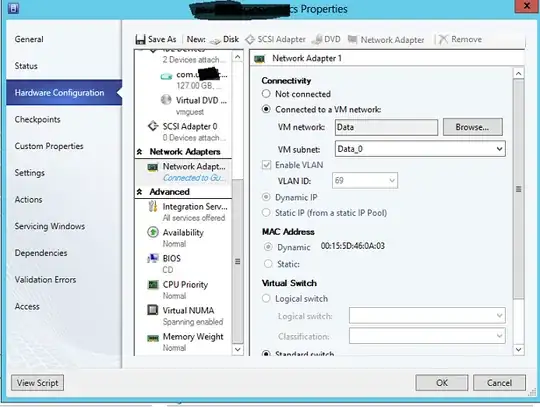Open the BIOS settings item
Viewport: 540px width, 407px height.
point(172,258)
